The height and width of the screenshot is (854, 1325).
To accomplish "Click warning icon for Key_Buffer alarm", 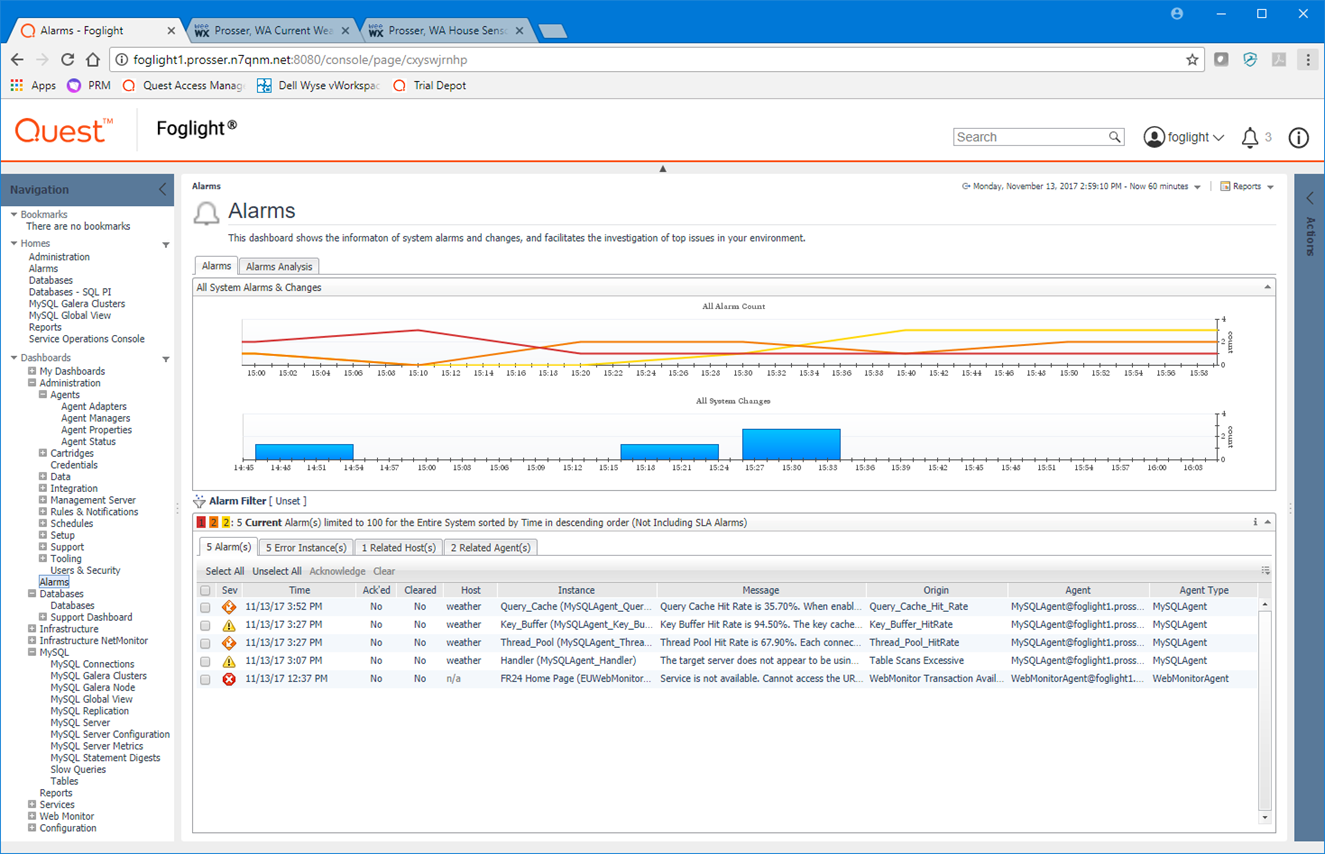I will tap(229, 625).
